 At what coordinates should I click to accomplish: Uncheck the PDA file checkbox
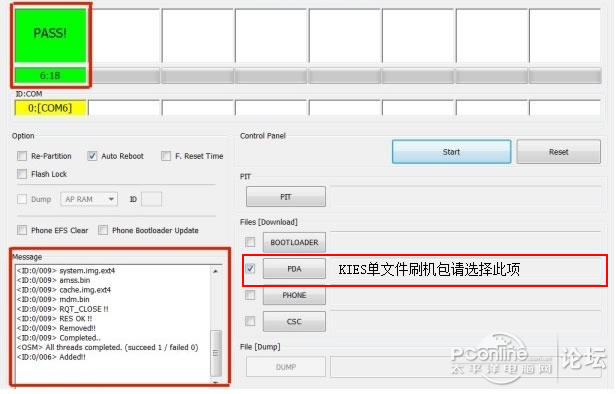(250, 269)
